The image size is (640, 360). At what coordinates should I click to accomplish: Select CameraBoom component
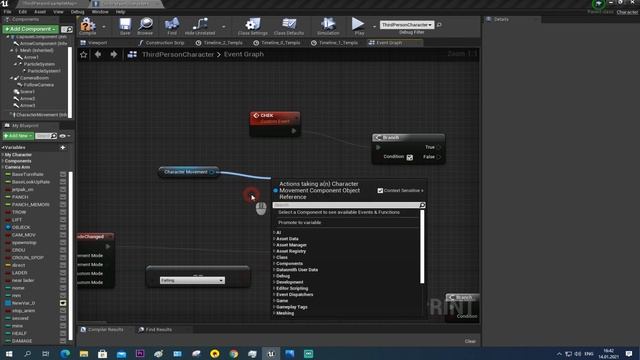point(34,78)
